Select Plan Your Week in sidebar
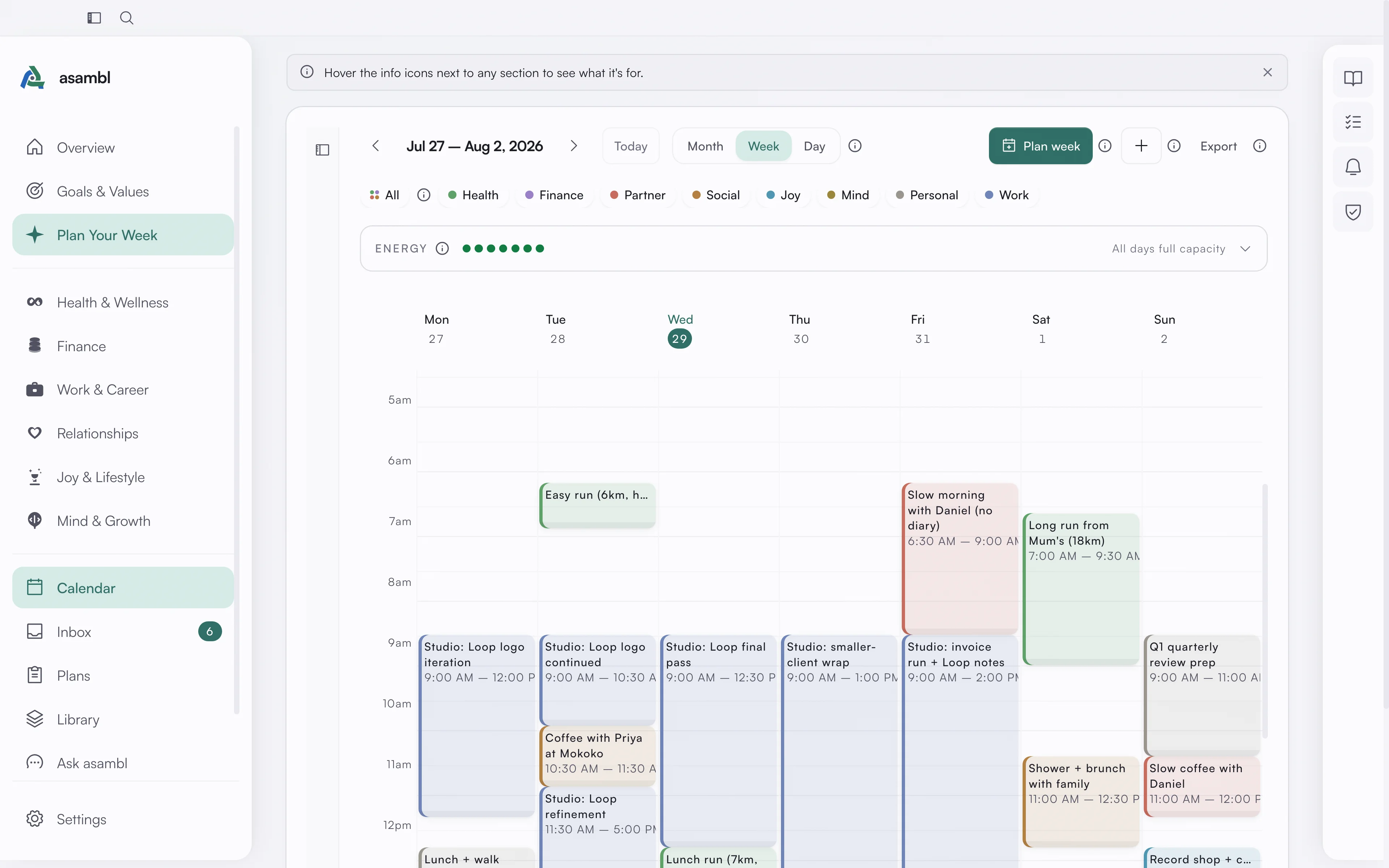The height and width of the screenshot is (868, 1389). 123,235
